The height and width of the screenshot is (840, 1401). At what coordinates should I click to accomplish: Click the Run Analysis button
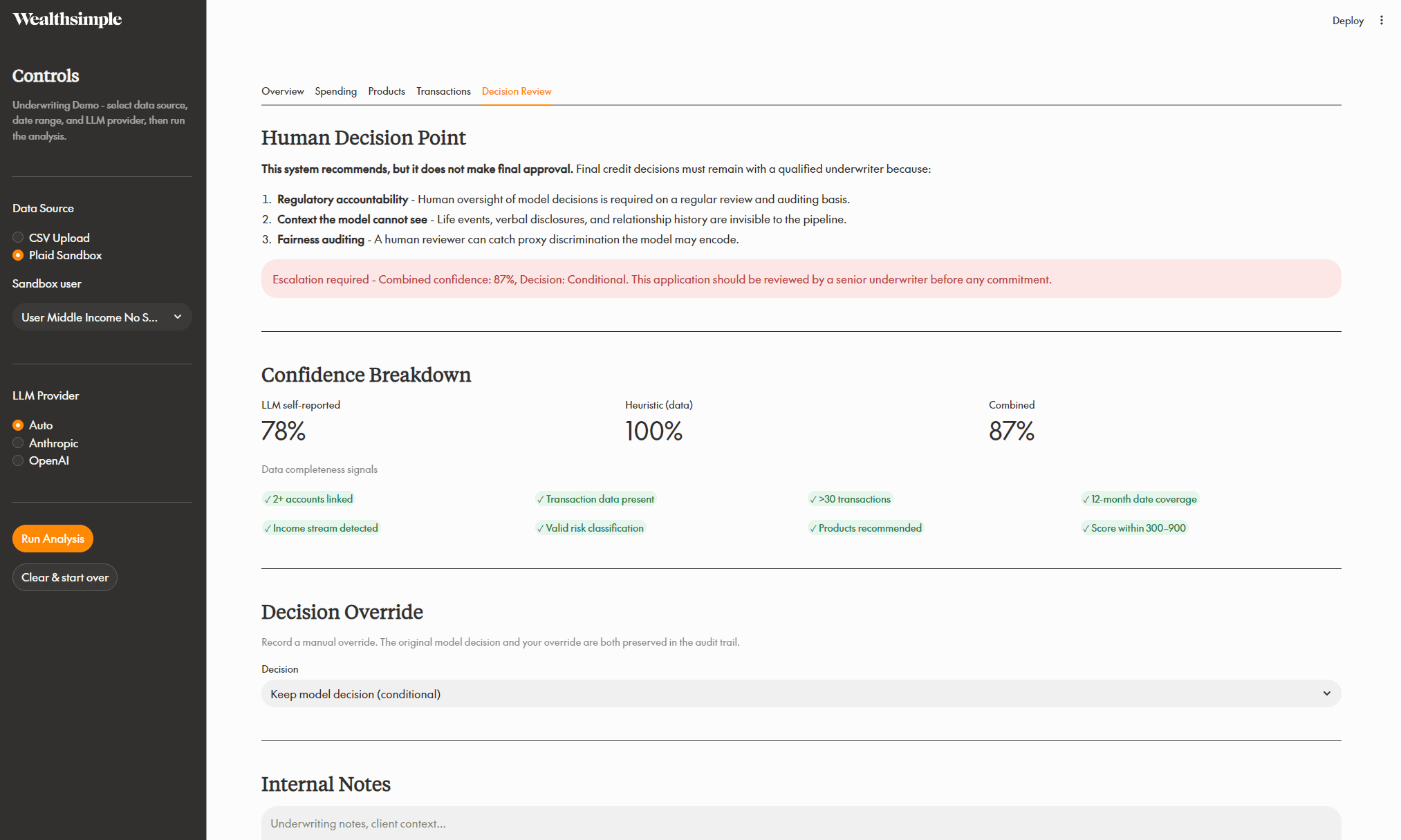pos(53,539)
